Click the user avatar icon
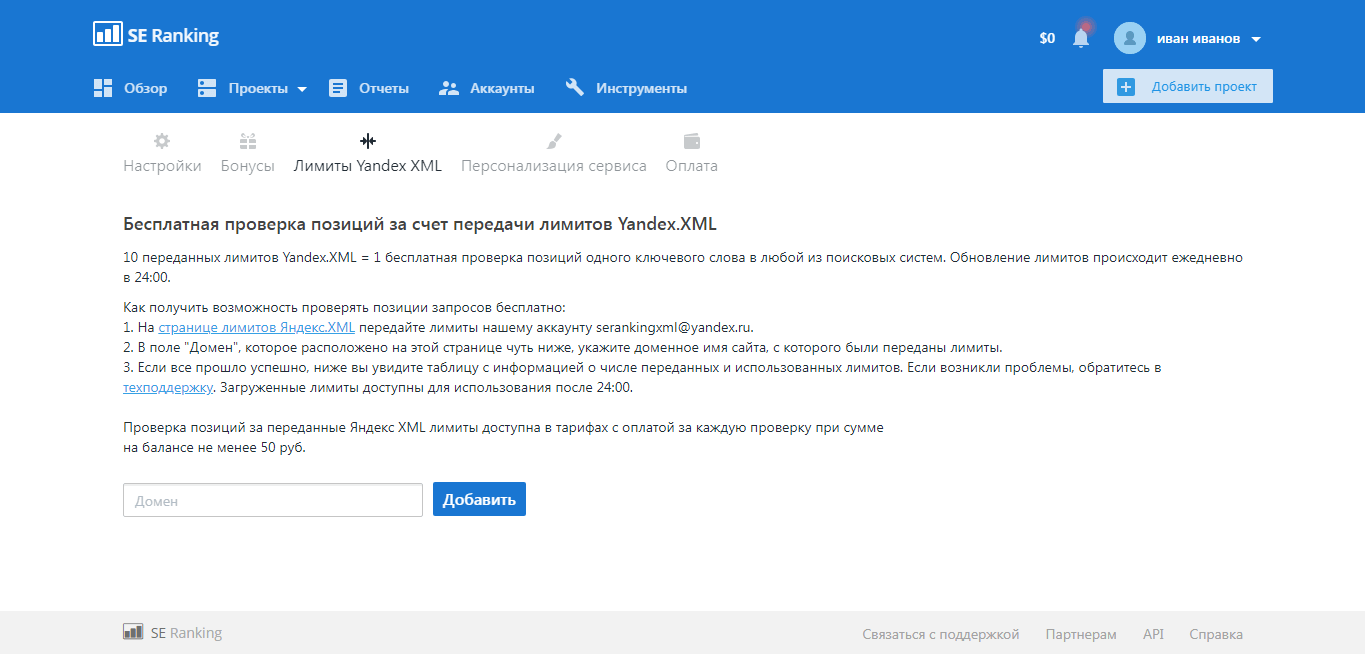Screen dimensions: 1365x654 pyautogui.click(x=1129, y=38)
